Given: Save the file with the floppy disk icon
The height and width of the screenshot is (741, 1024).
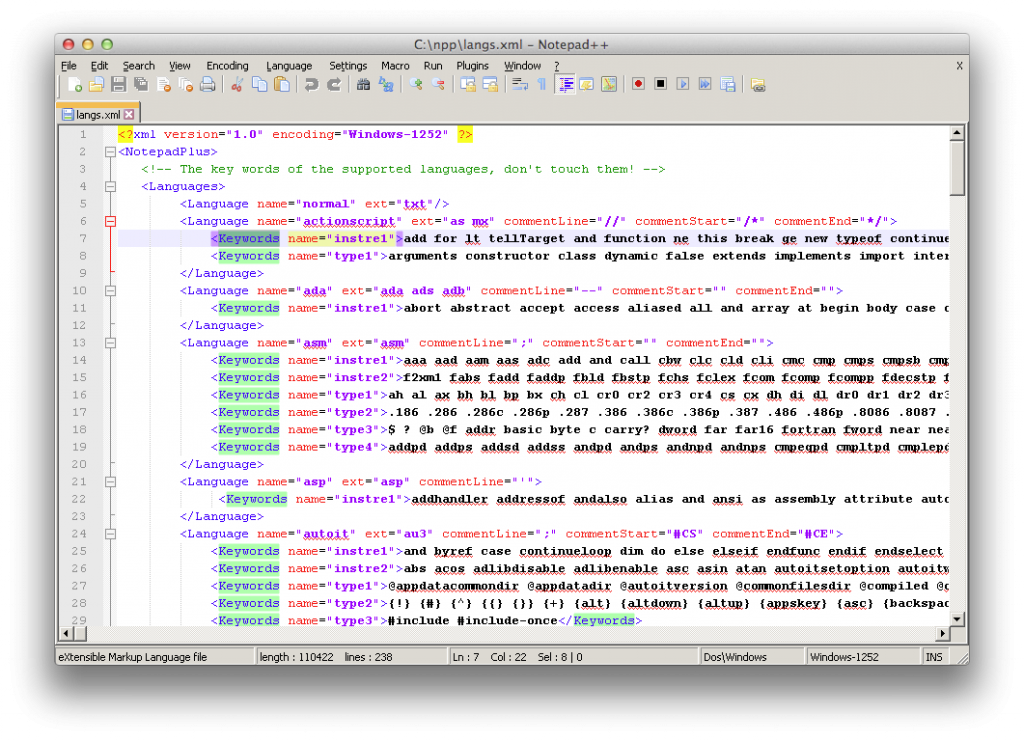Looking at the screenshot, I should click(118, 85).
